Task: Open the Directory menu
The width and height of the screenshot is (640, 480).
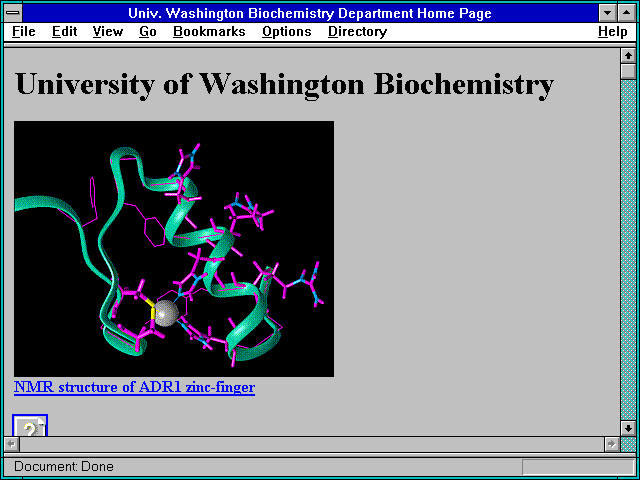Action: (x=358, y=32)
